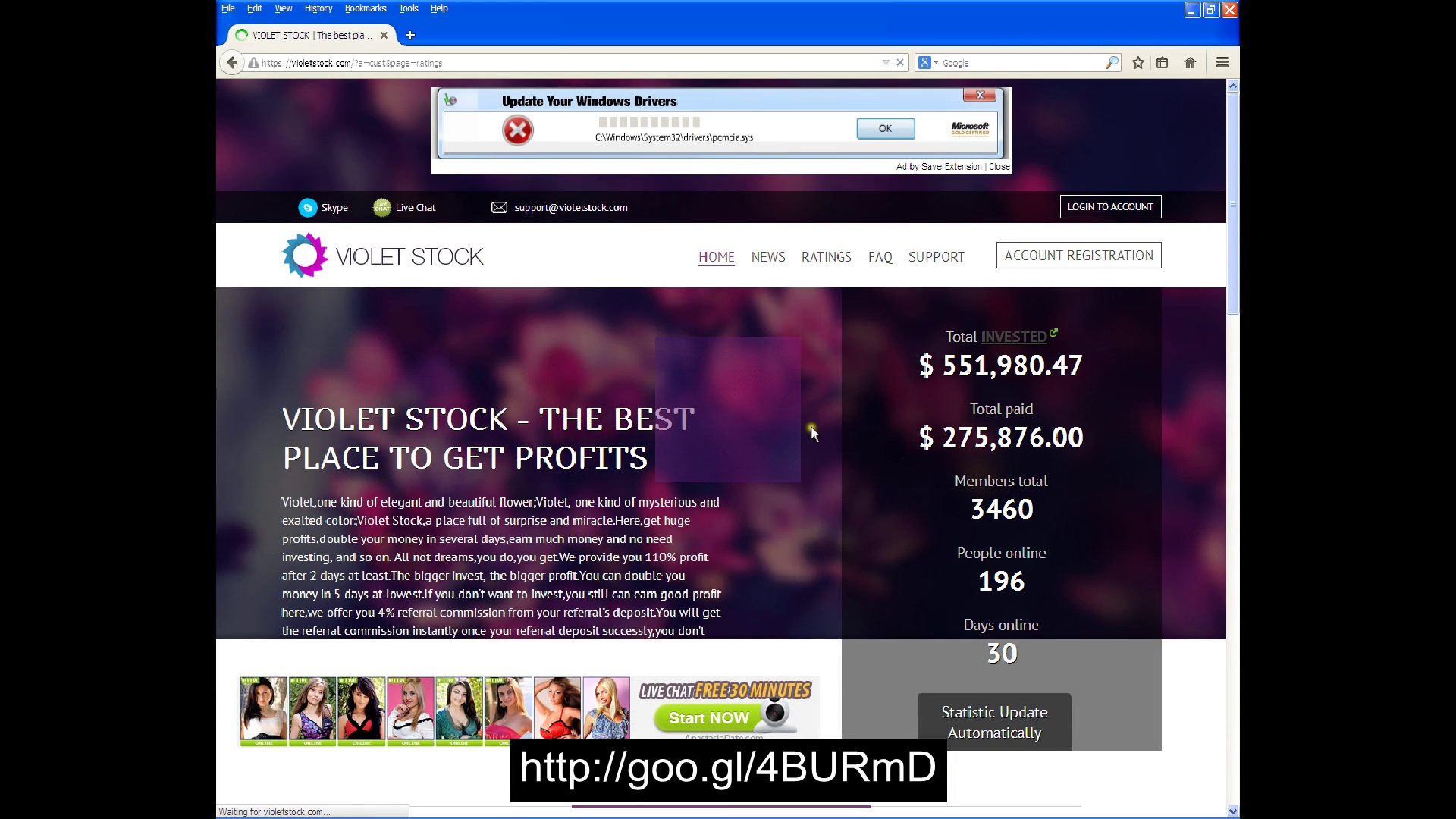The height and width of the screenshot is (819, 1456).
Task: Click LOGIN TO ACCOUNT button
Action: tap(1110, 207)
